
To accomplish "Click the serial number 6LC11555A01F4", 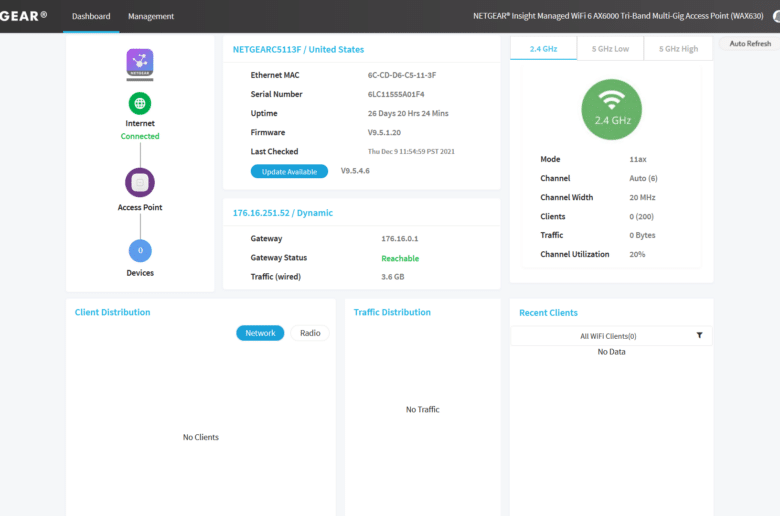I will (x=396, y=94).
